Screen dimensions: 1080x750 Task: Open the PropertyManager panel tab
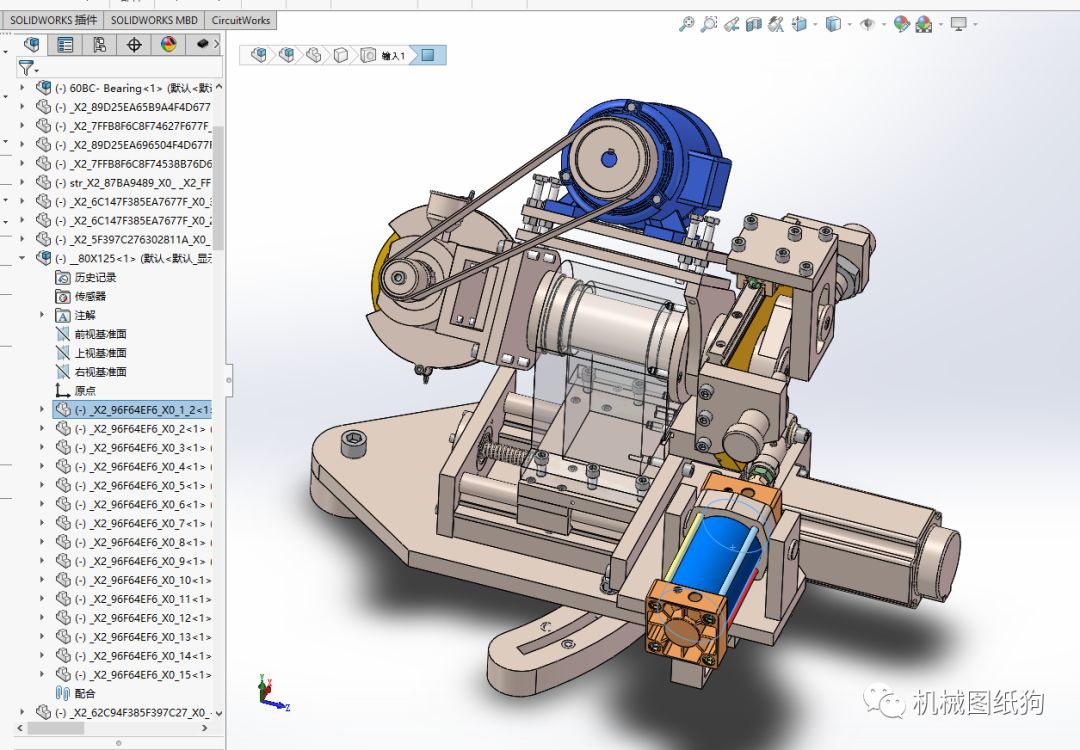coord(65,44)
